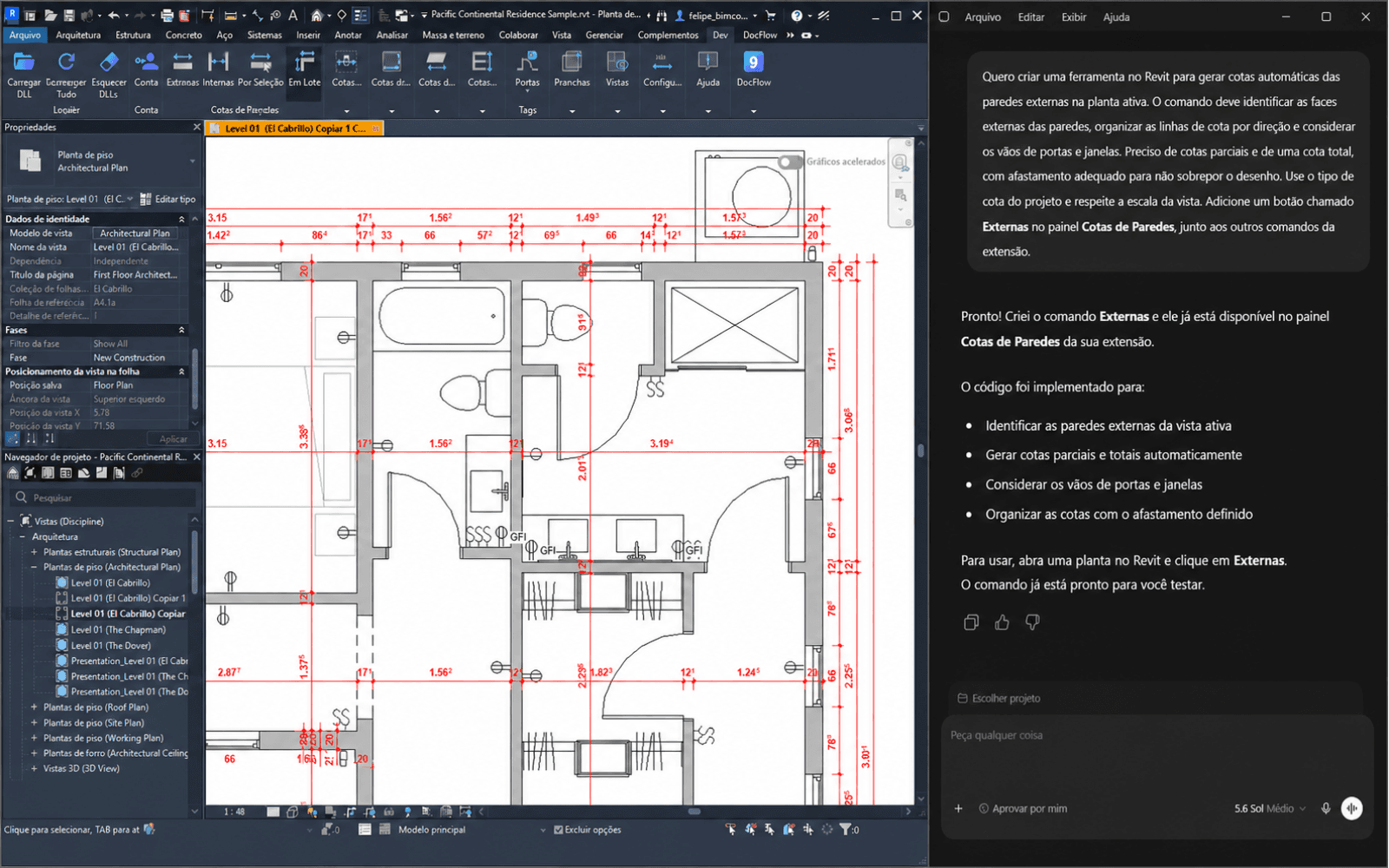Toggle the Excluir opções checkbox
The image size is (1389, 868).
pos(558,830)
